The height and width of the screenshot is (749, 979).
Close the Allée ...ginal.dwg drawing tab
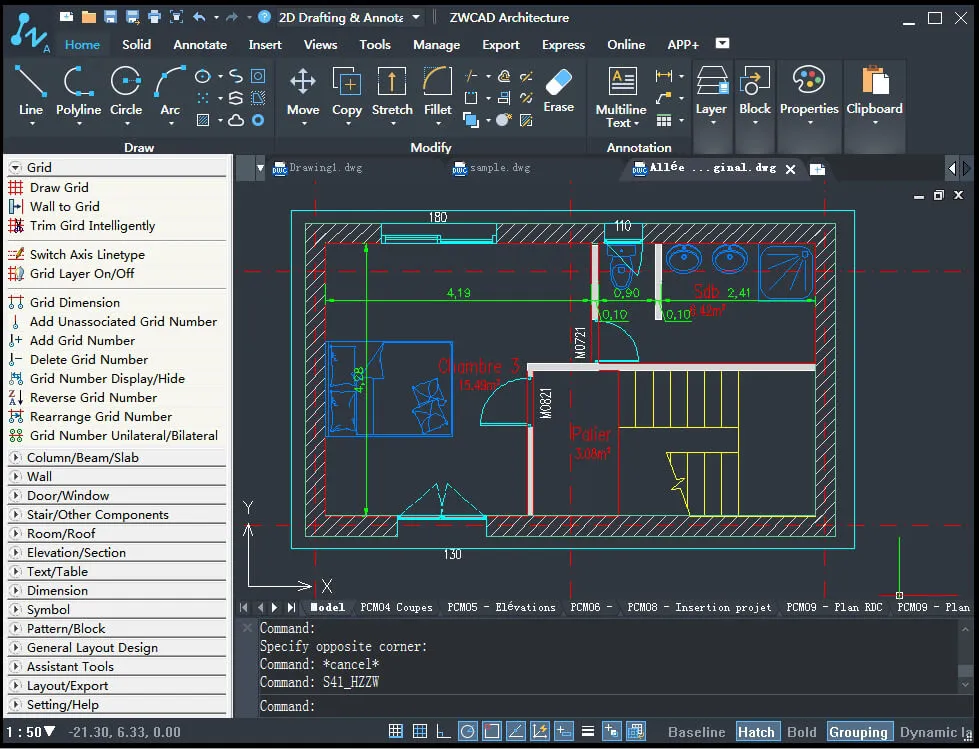tap(791, 168)
